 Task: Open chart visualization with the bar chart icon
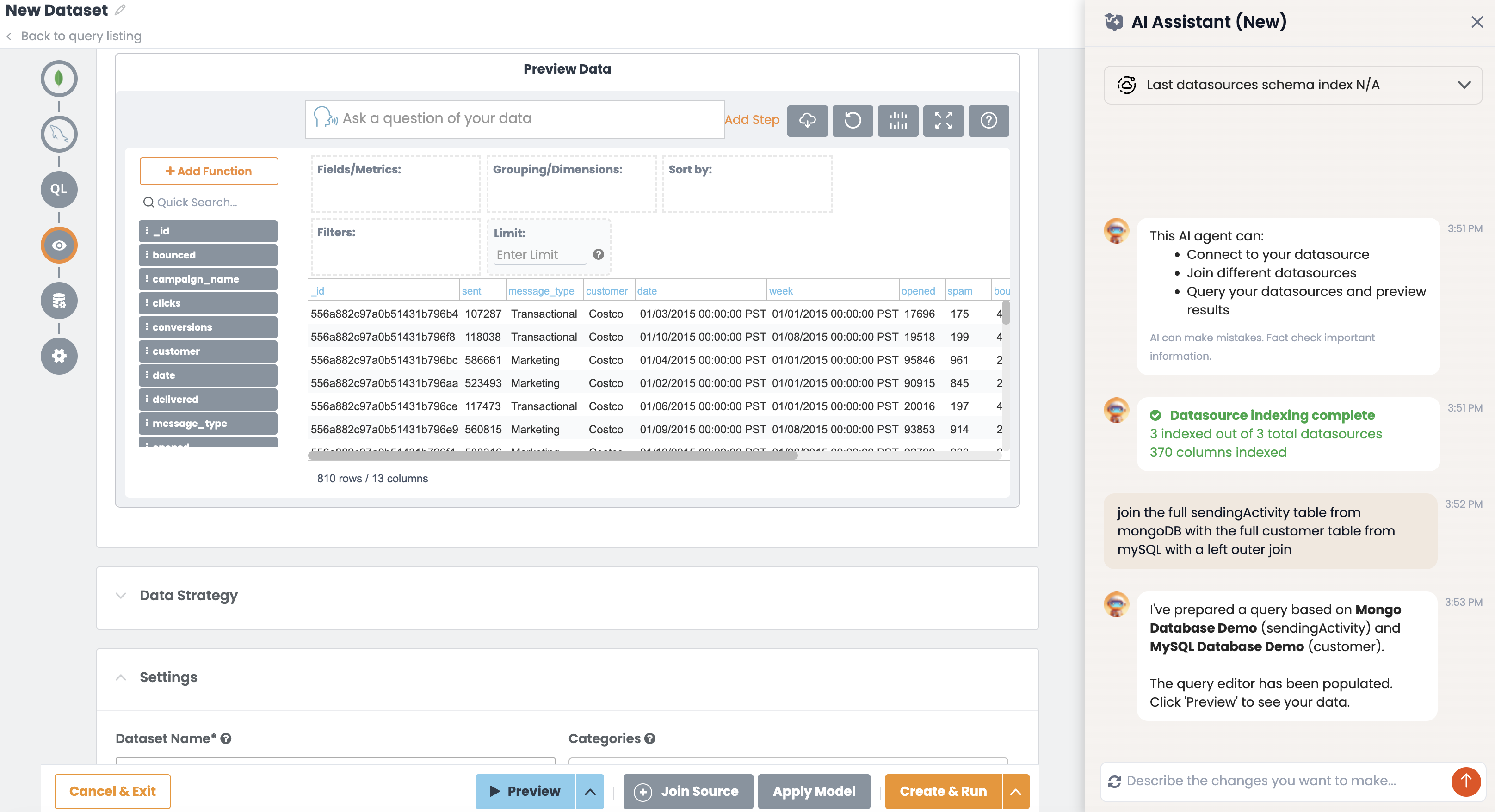[x=898, y=121]
